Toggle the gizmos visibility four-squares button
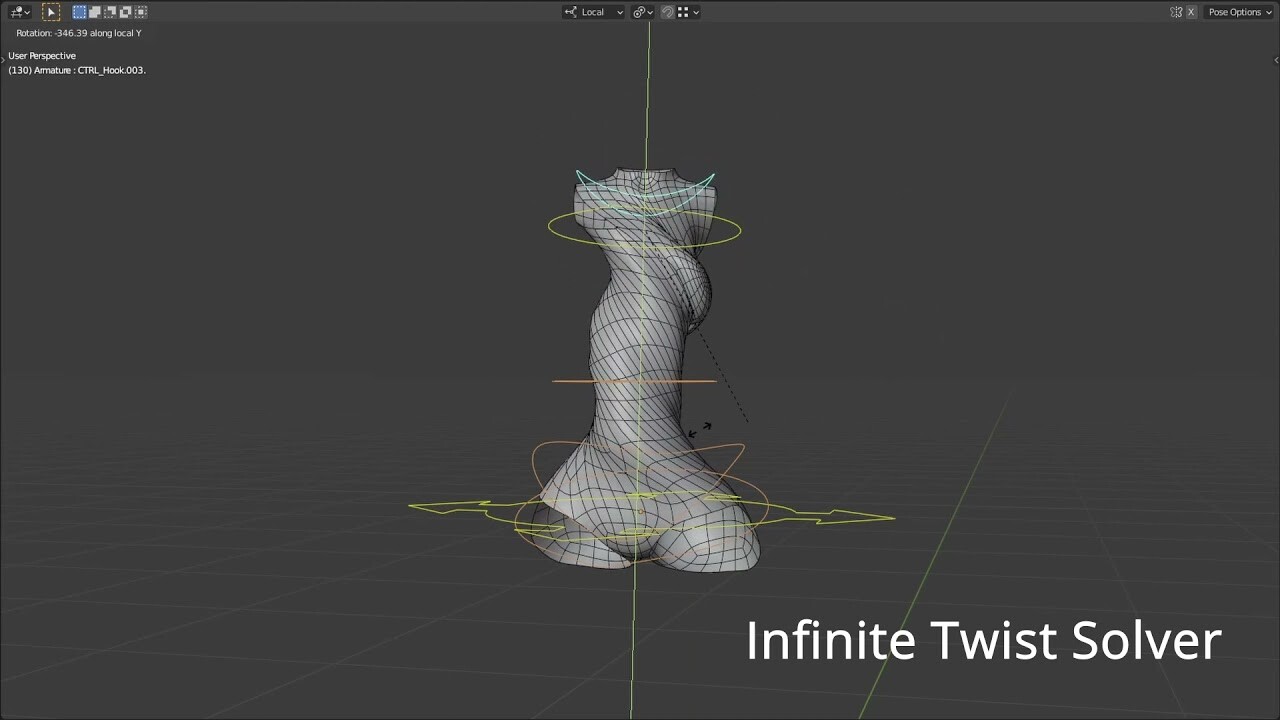1280x720 pixels. coord(683,11)
